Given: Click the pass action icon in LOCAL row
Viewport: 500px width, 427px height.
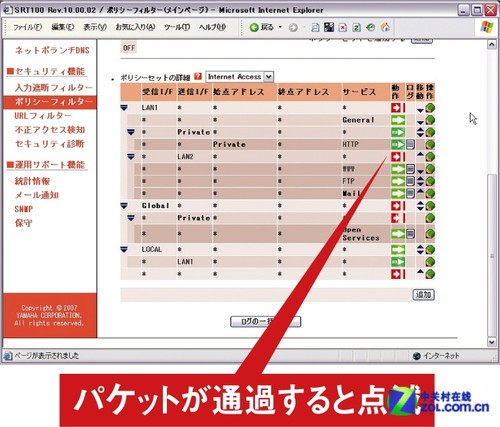Looking at the screenshot, I should pos(398,249).
